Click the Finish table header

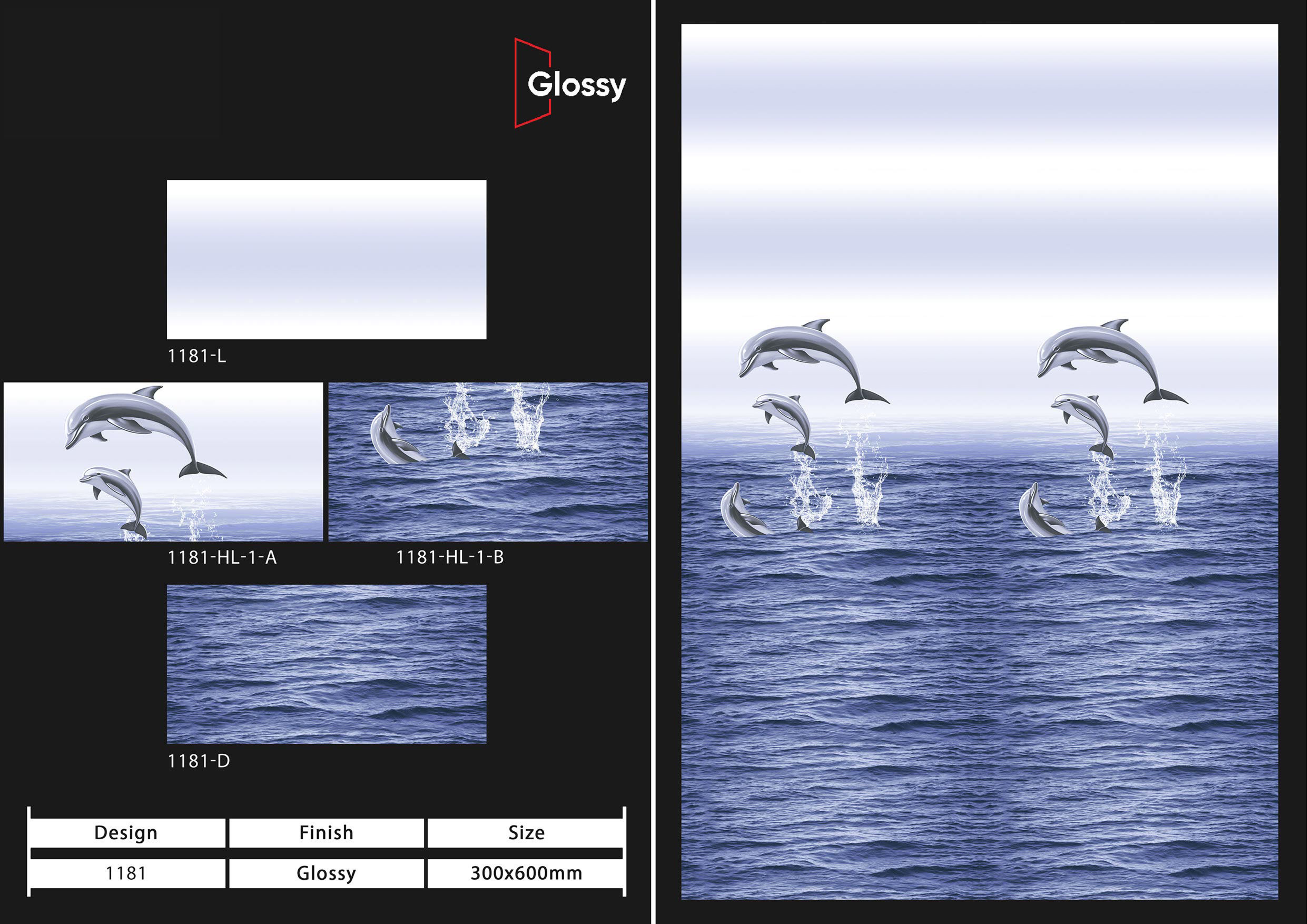coord(326,833)
